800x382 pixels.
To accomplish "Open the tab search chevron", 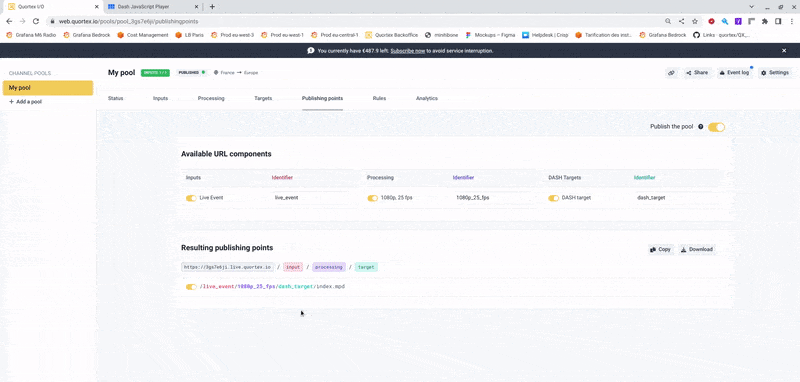I will click(752, 7).
